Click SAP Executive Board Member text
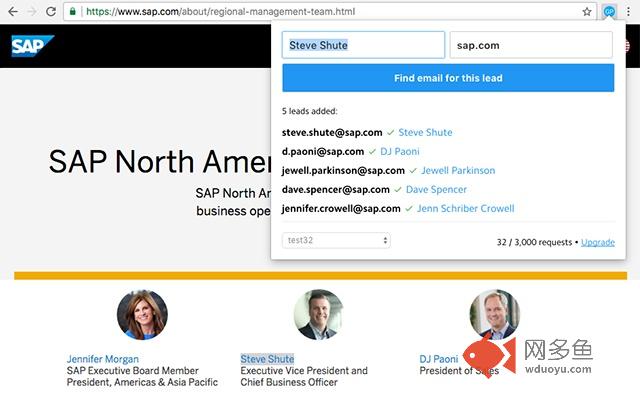The width and height of the screenshot is (640, 400). click(133, 371)
